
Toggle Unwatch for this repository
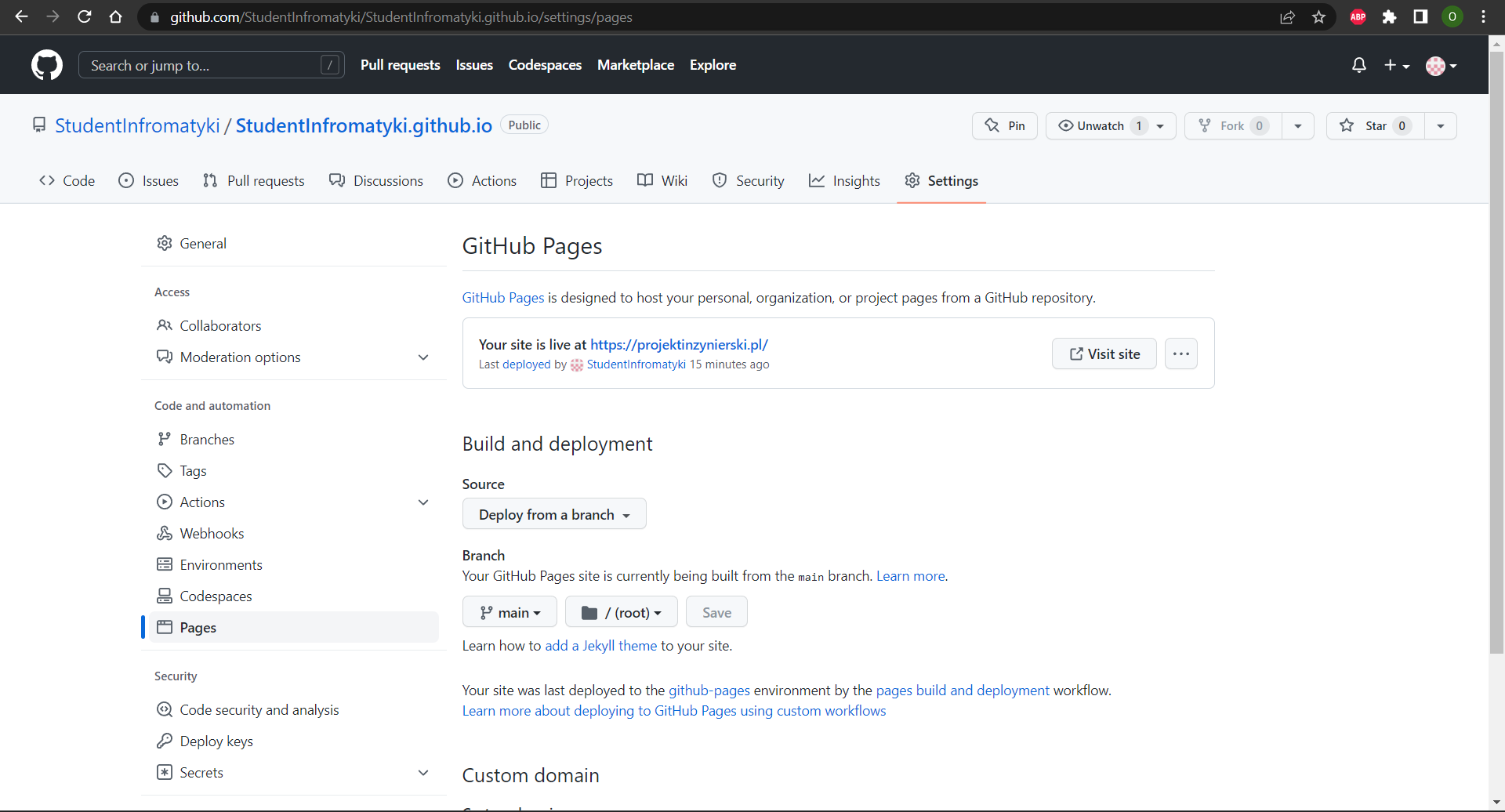pos(1101,126)
